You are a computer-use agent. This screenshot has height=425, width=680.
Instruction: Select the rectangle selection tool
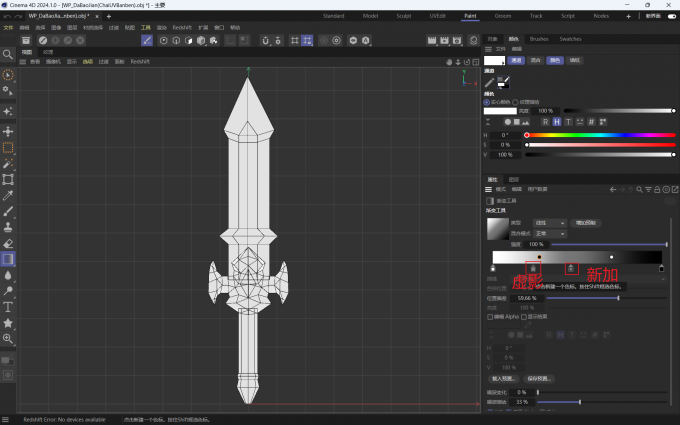click(x=8, y=147)
